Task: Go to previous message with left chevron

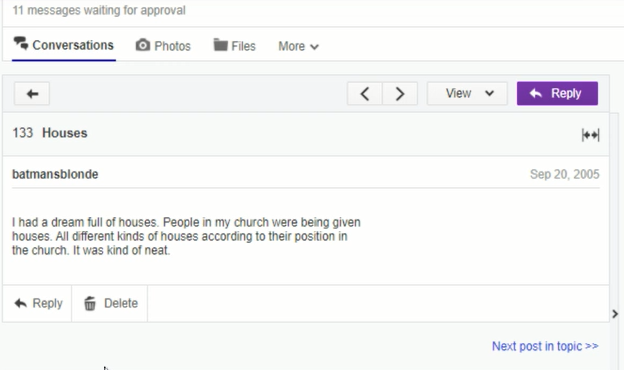Action: (365, 94)
